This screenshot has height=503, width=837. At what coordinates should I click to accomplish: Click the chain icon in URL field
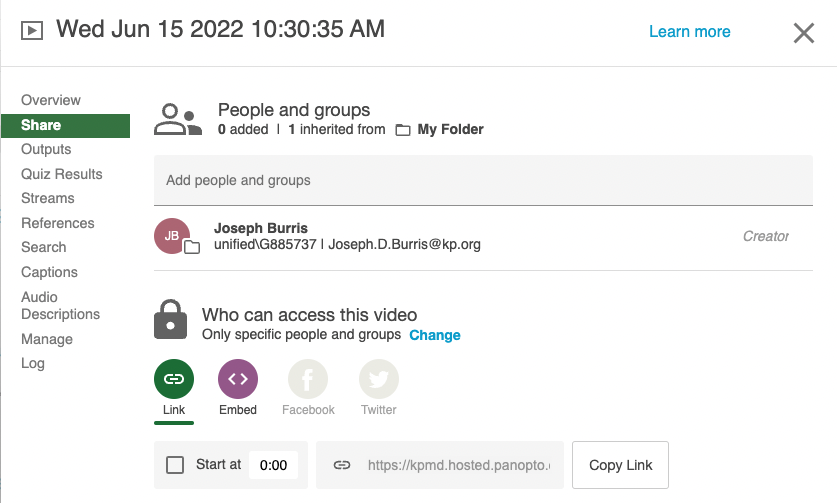[x=342, y=465]
